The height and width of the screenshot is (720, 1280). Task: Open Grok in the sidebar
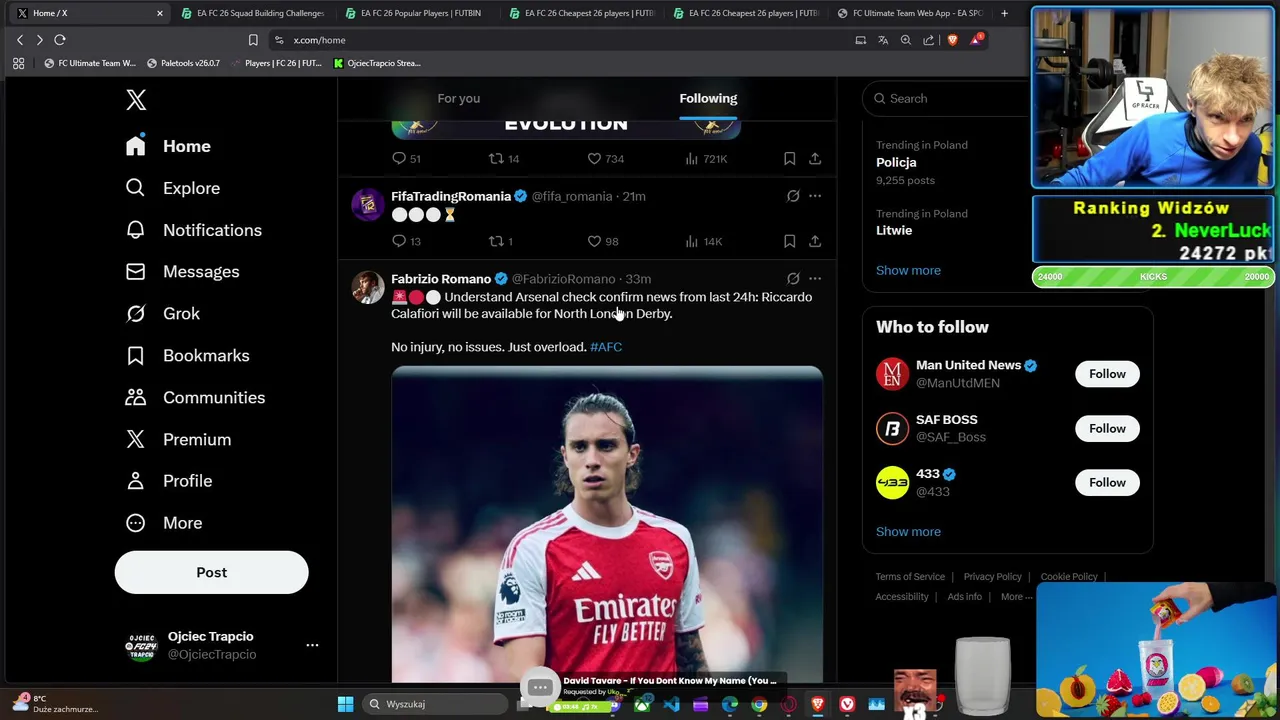coord(162,314)
